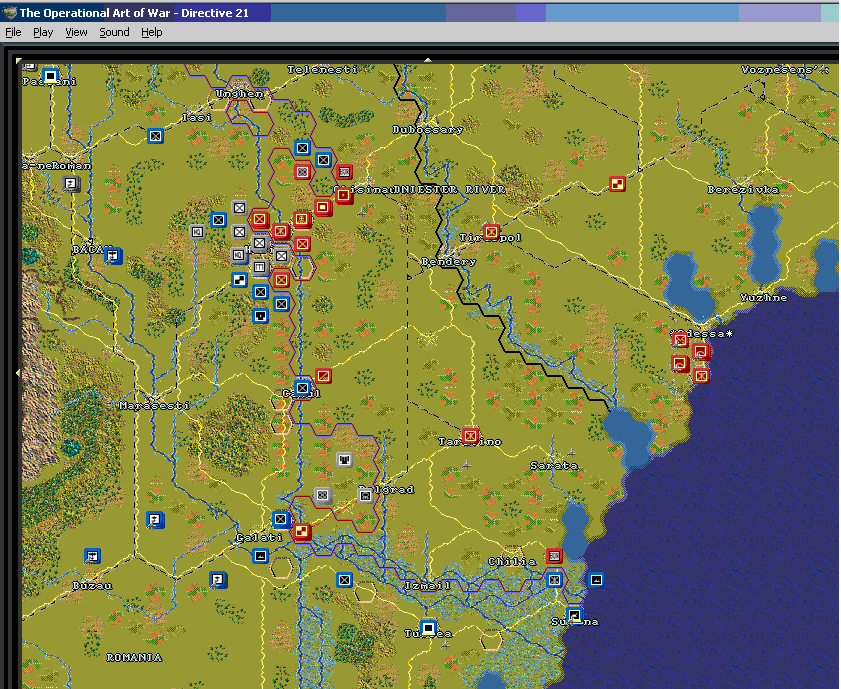Open the Help menu

[152, 32]
